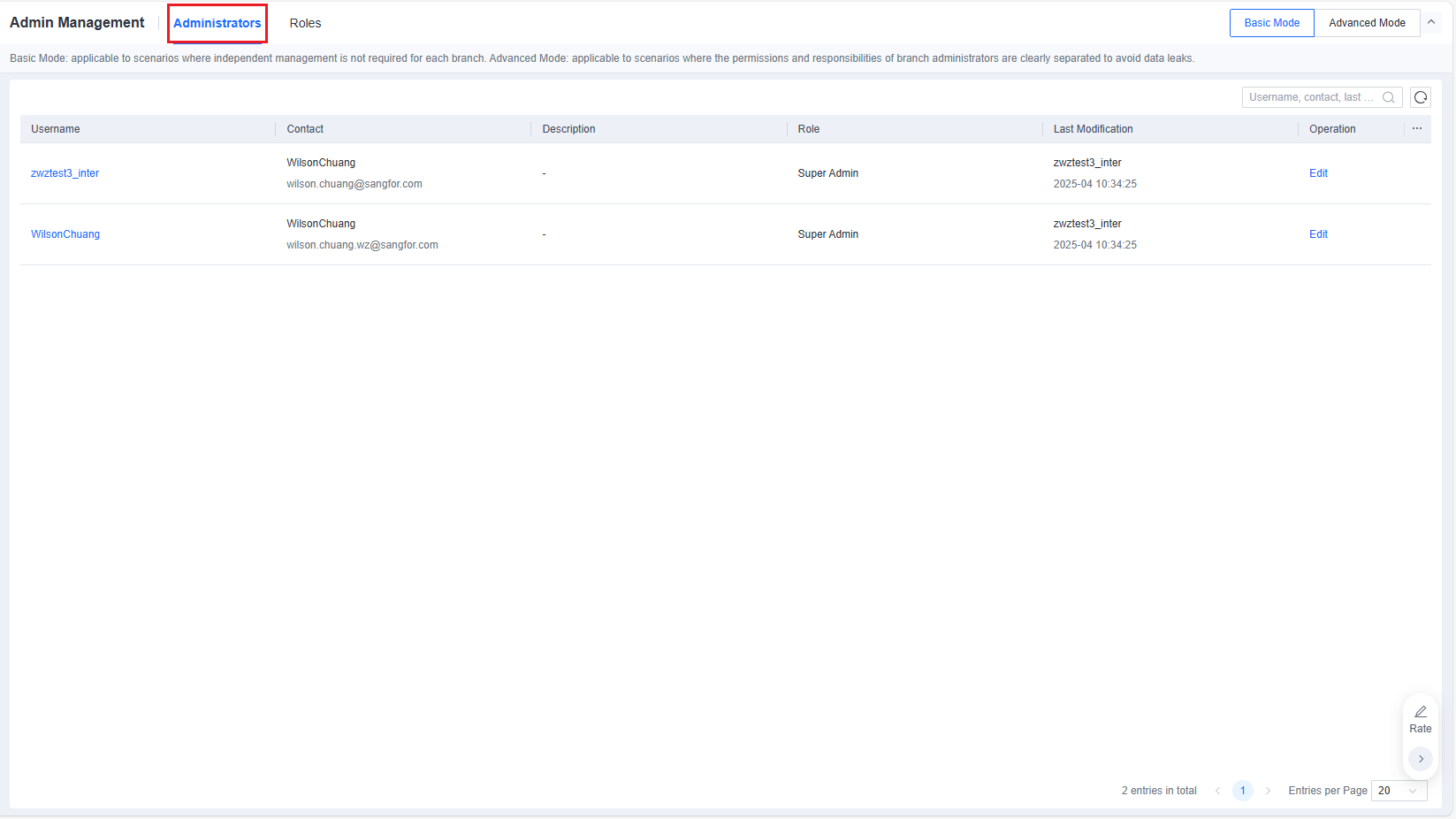Image resolution: width=1456 pixels, height=819 pixels.
Task: Click the Operation column header
Action: pyautogui.click(x=1332, y=129)
